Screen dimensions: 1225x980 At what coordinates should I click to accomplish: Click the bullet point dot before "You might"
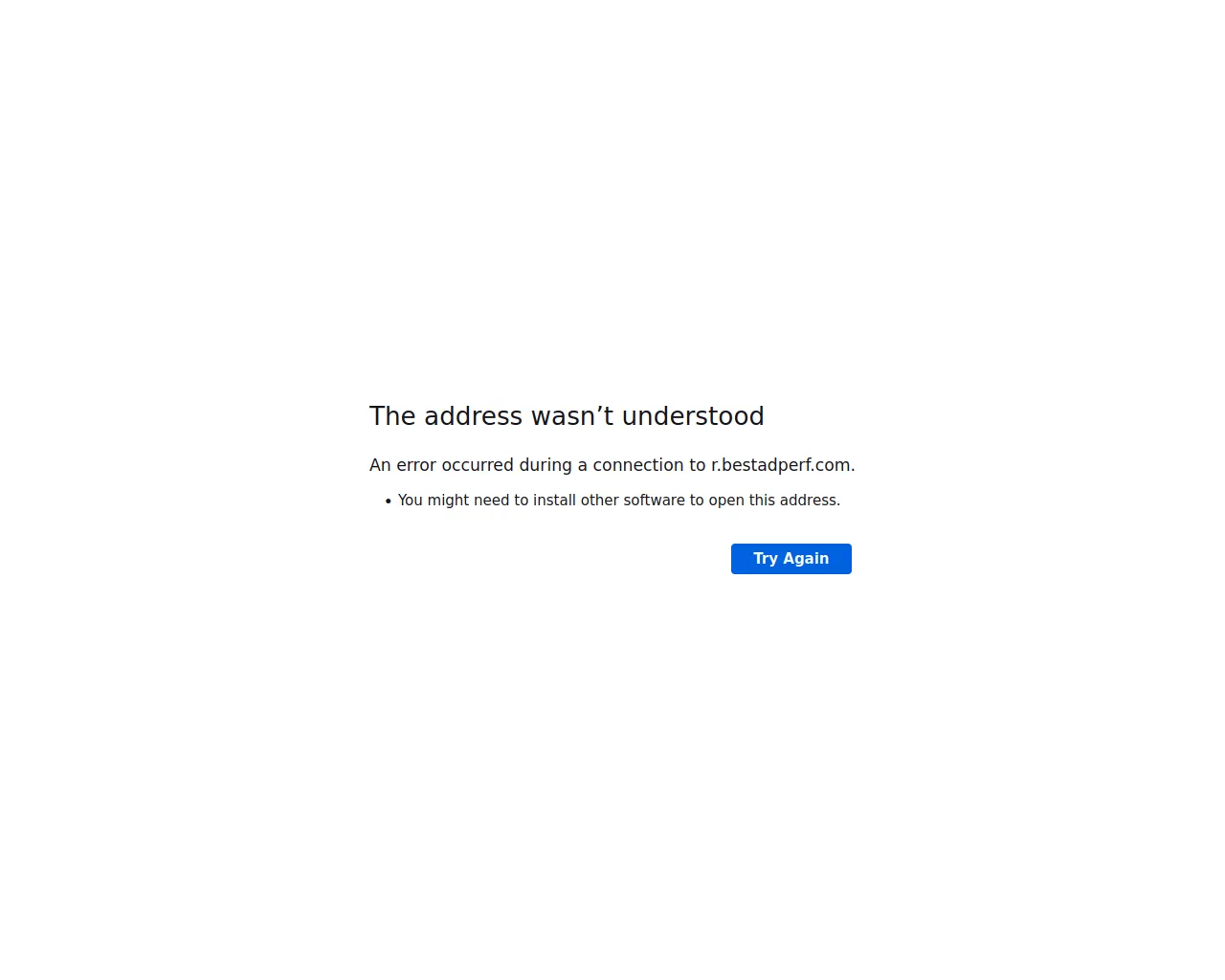(389, 501)
